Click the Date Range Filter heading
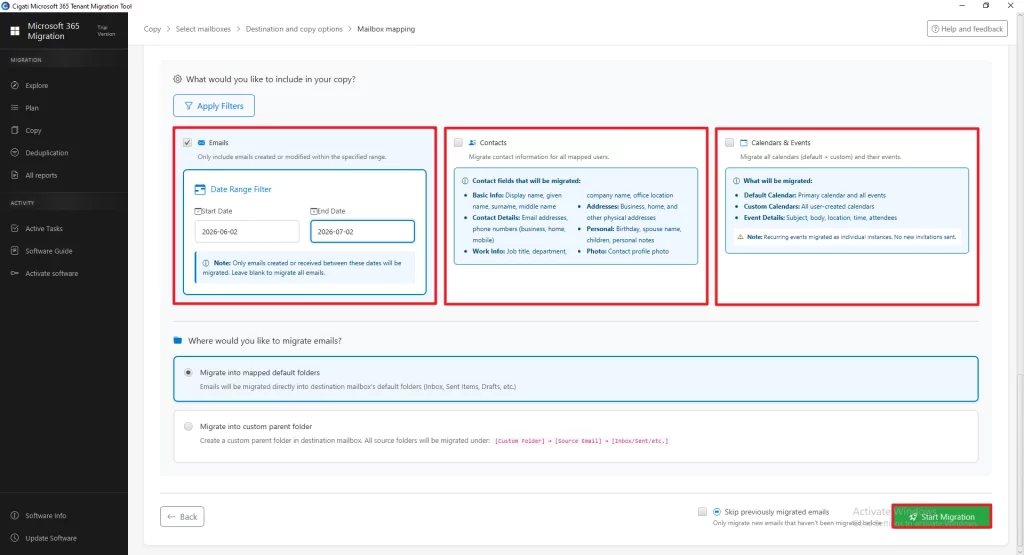This screenshot has height=555, width=1024. coord(241,189)
